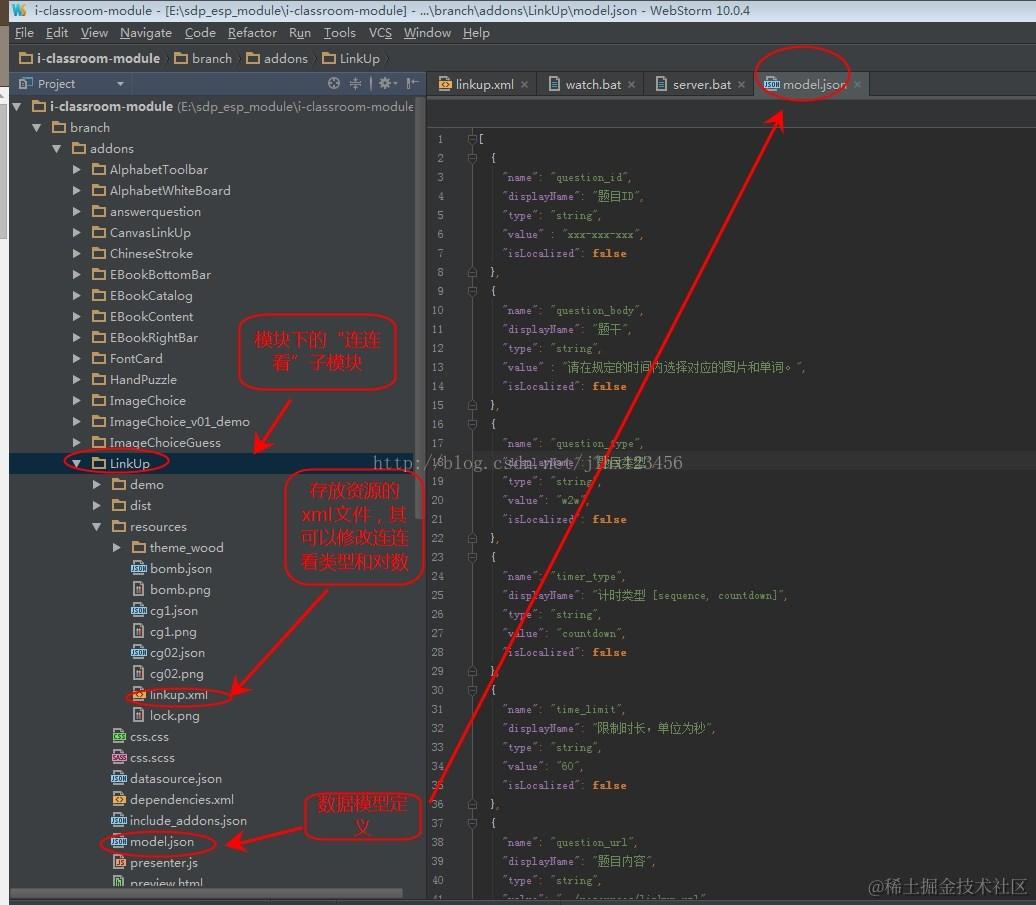Open the Project view dropdown

120,84
